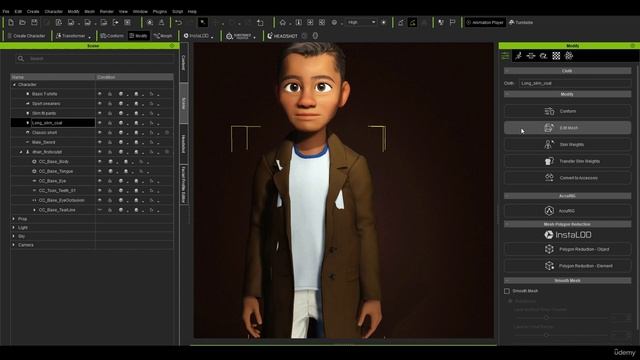Expand the Prop tree node
The image size is (640, 360).
coord(14,219)
